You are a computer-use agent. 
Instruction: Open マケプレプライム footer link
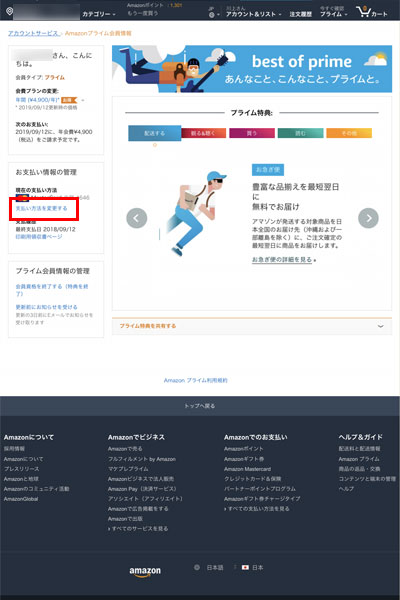coord(128,469)
